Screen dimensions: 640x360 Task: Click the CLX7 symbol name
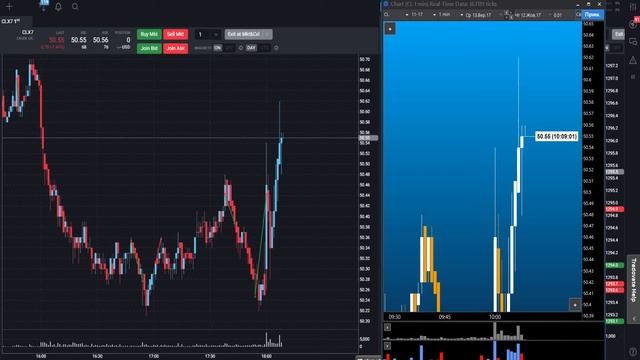pyautogui.click(x=28, y=32)
